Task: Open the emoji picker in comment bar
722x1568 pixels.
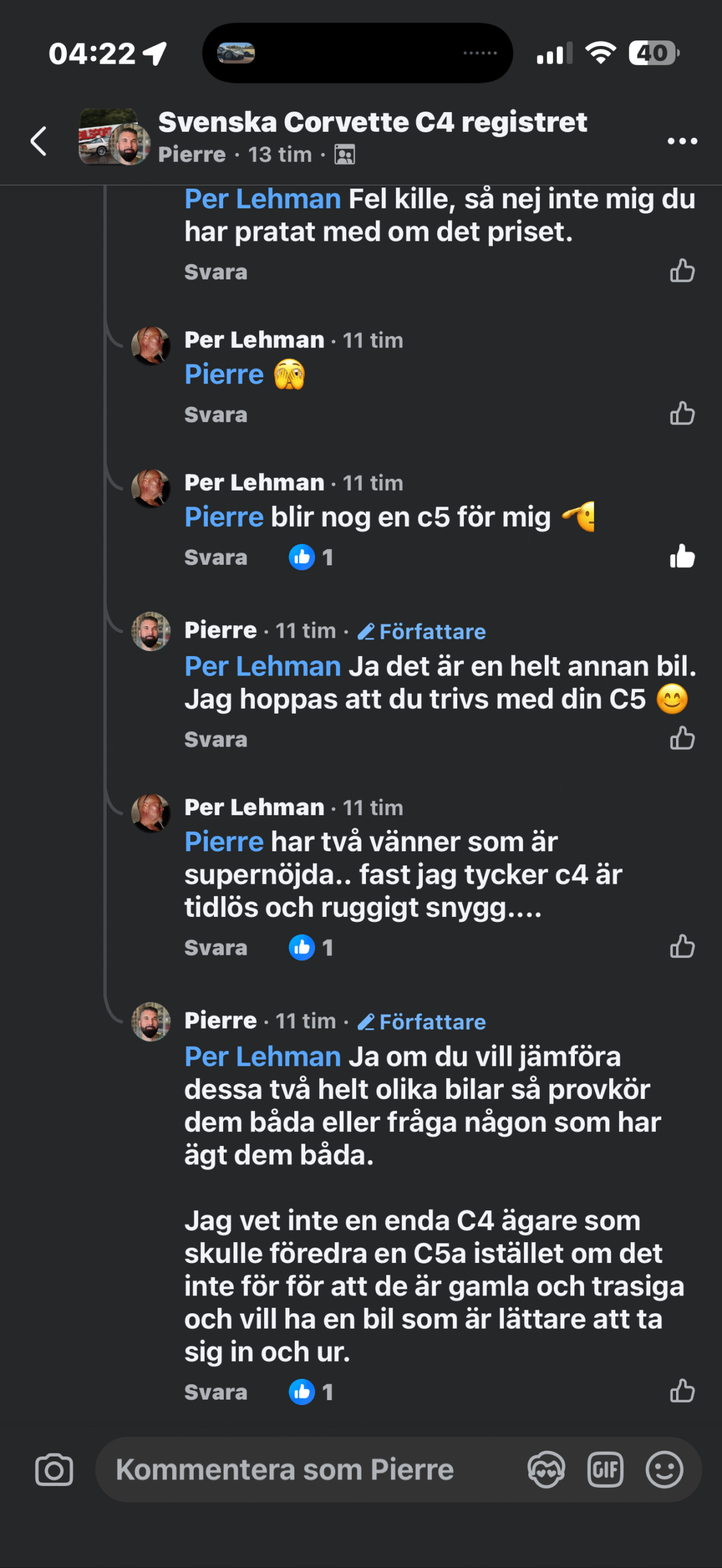Action: pos(664,1470)
